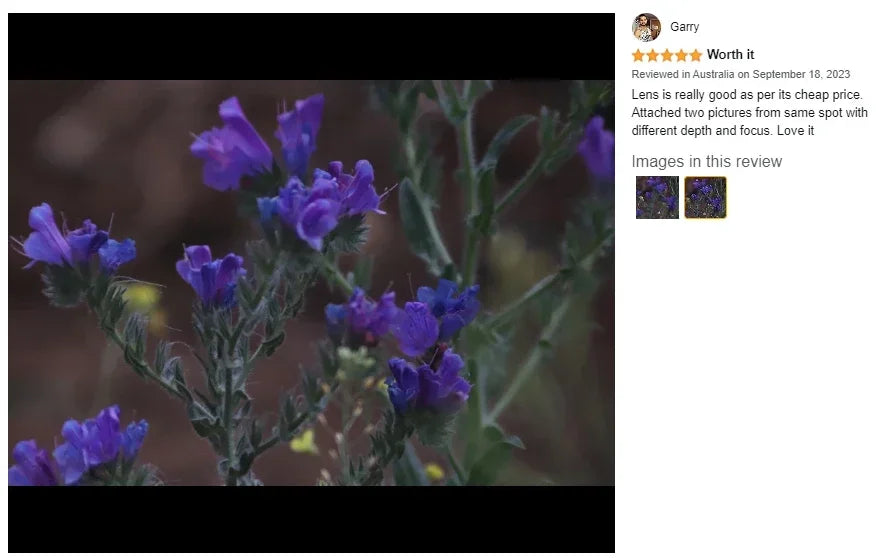Open the 'Worth it' review title
Viewport: 877px width, 558px height.
pos(730,54)
